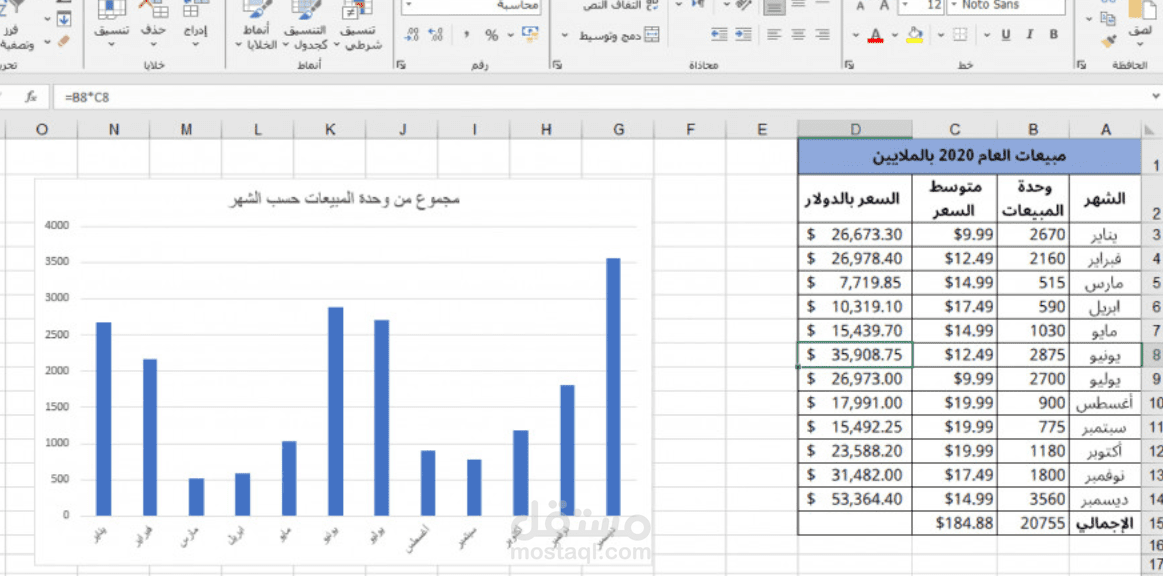The image size is (1163, 576).
Task: Click Insert cells (إدراج)
Action: click(x=195, y=24)
